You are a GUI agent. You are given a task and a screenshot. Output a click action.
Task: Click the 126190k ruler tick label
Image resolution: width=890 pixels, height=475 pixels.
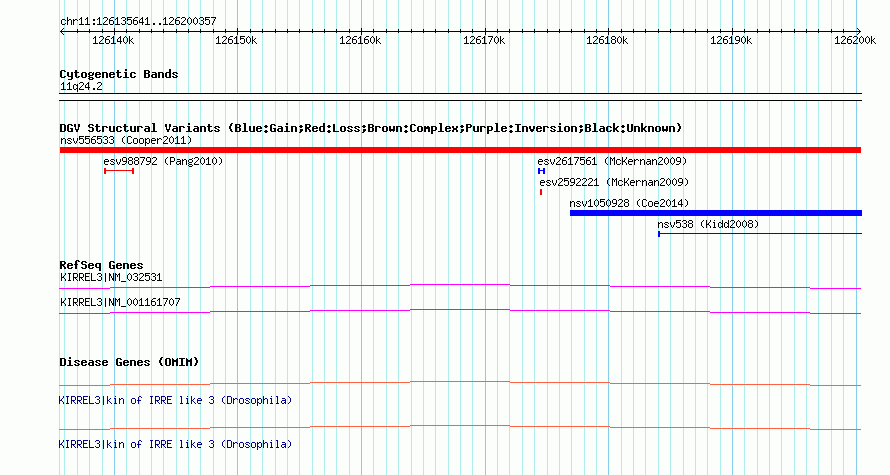[x=731, y=40]
